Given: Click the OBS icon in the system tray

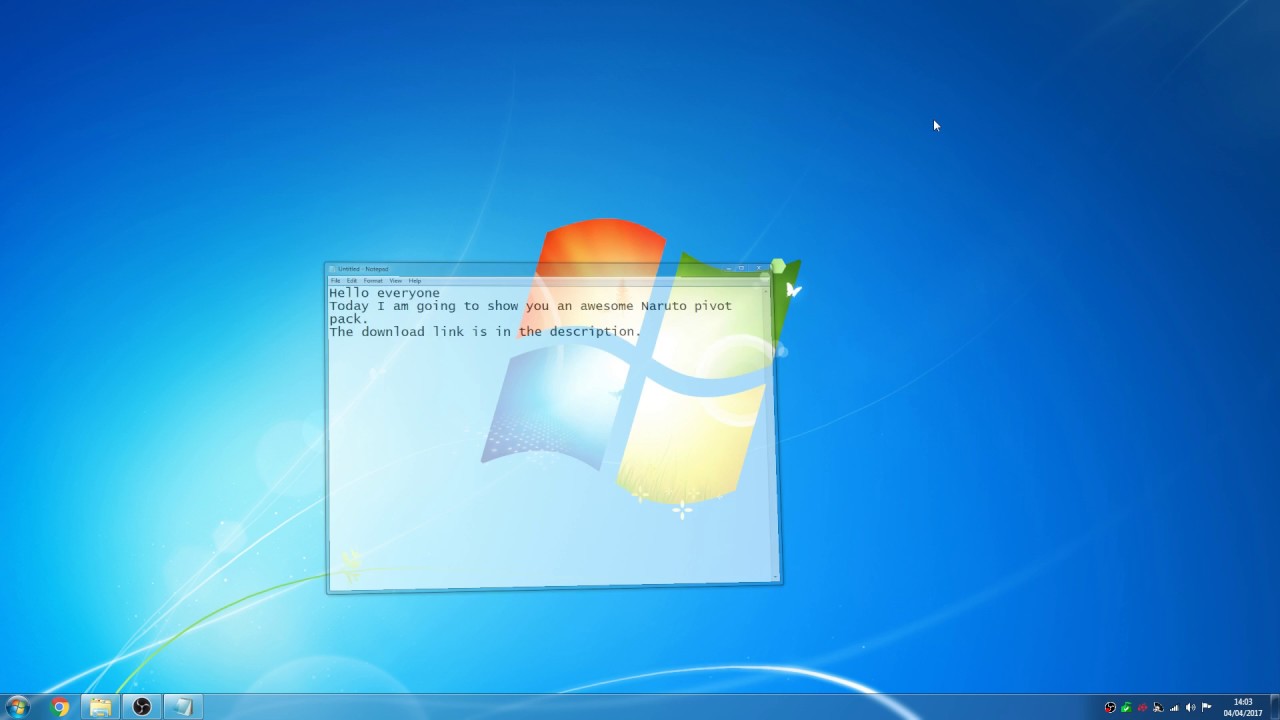Looking at the screenshot, I should click(x=1110, y=707).
